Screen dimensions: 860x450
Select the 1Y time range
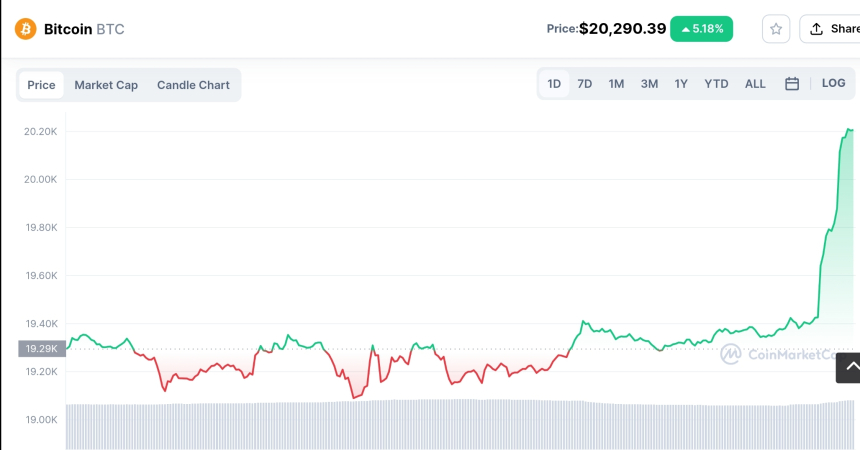coord(681,84)
